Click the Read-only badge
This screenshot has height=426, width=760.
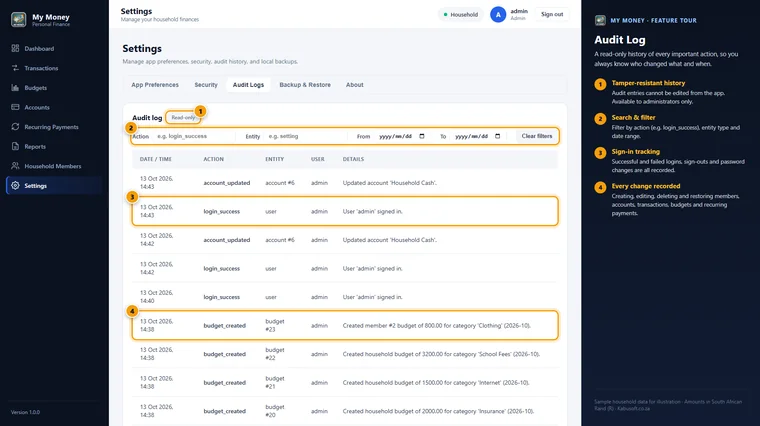click(183, 117)
